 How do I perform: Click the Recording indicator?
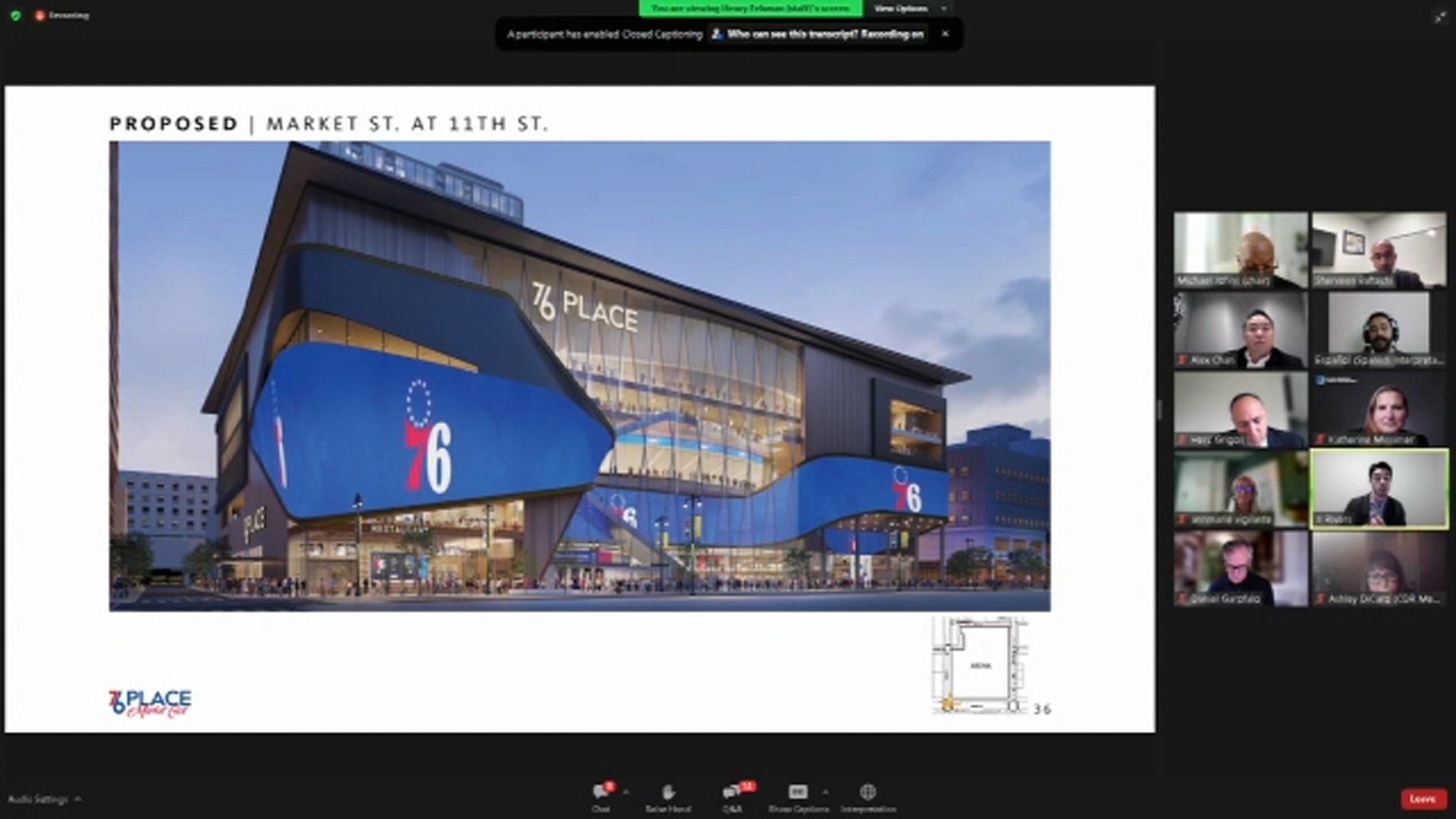coord(62,15)
